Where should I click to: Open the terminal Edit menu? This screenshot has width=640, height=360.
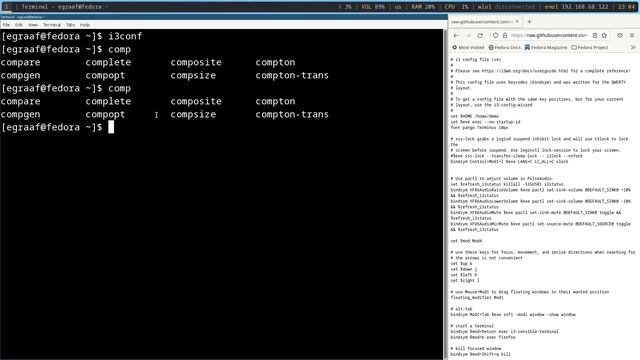(19, 25)
